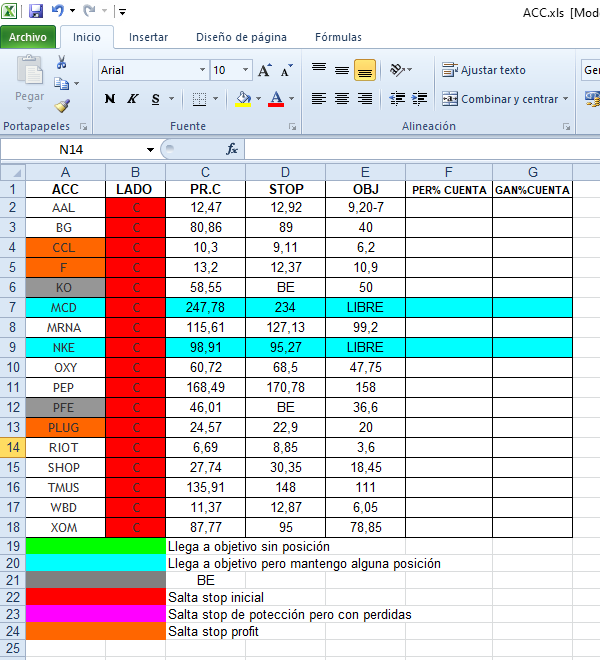Switch to the Insertar tab
This screenshot has height=660, width=600.
[x=148, y=37]
